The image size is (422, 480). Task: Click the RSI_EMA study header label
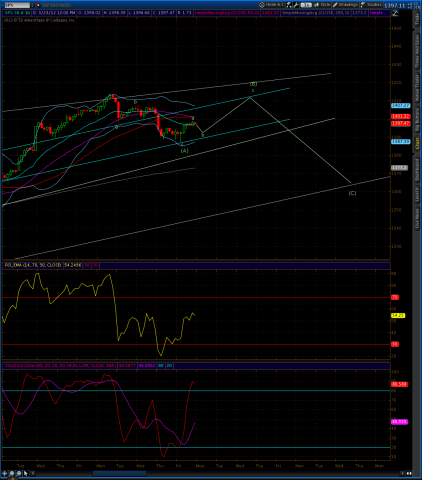33,265
